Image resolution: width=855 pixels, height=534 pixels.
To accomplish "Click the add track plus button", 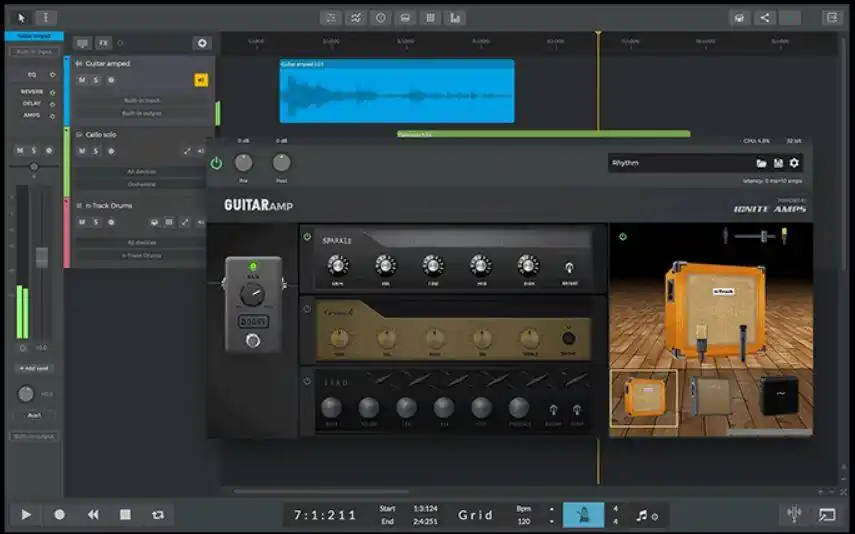I will (202, 43).
